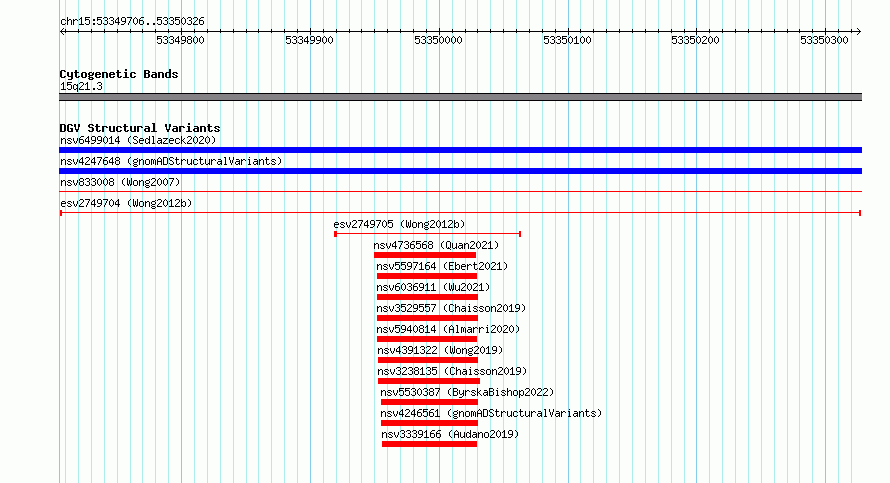Click the nsv6499014 (Sedlazeck2020) variant label
This screenshot has height=483, width=890.
[138, 140]
